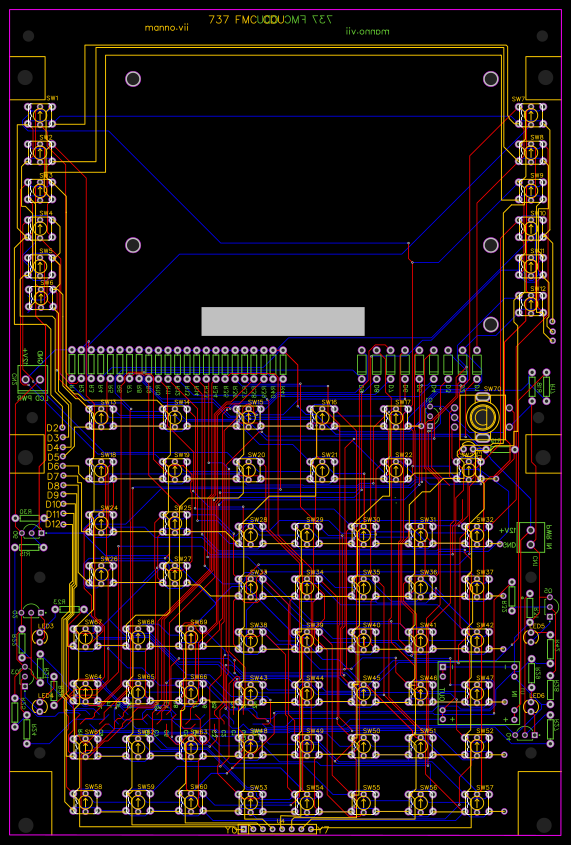Screen dimensions: 571x845
Task: Select the SW57 switch footprint
Action: pos(477,802)
